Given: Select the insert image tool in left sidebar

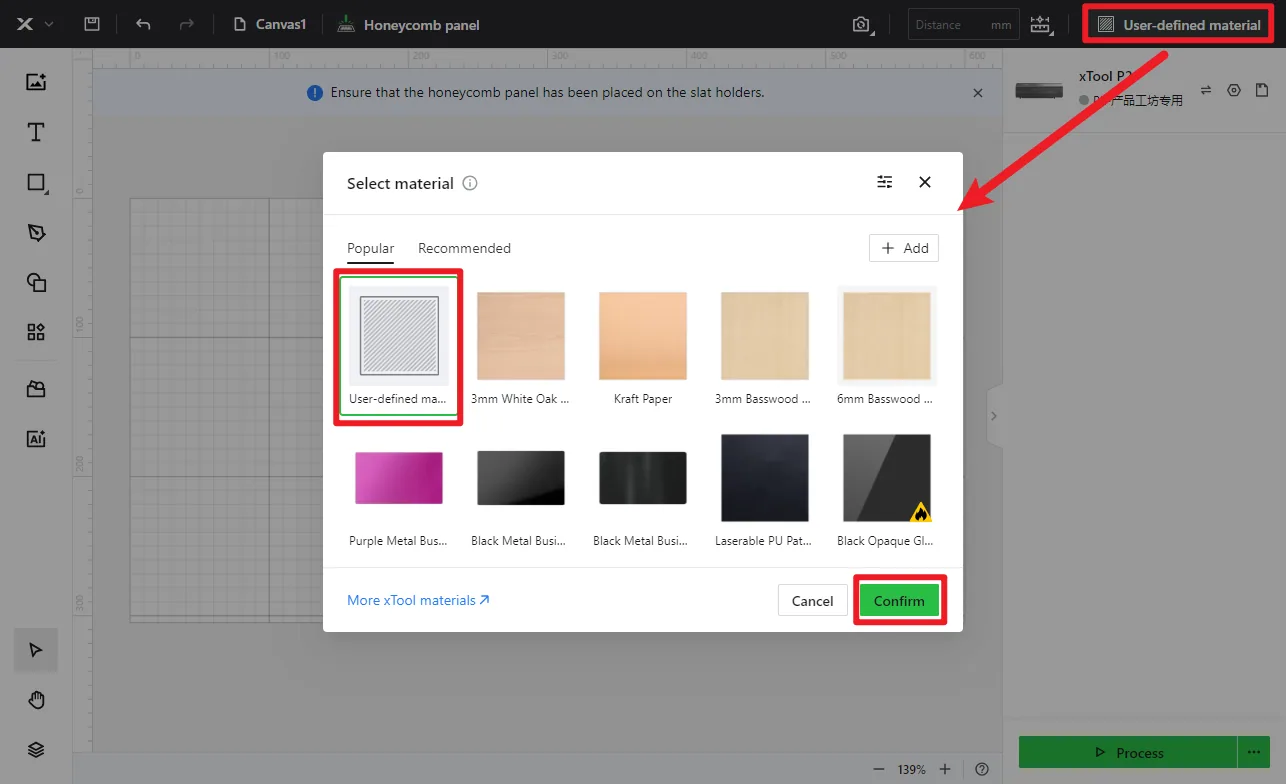Looking at the screenshot, I should [x=36, y=82].
